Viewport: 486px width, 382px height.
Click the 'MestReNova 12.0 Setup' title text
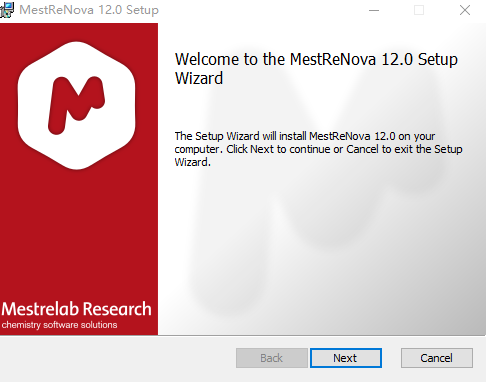tap(89, 10)
